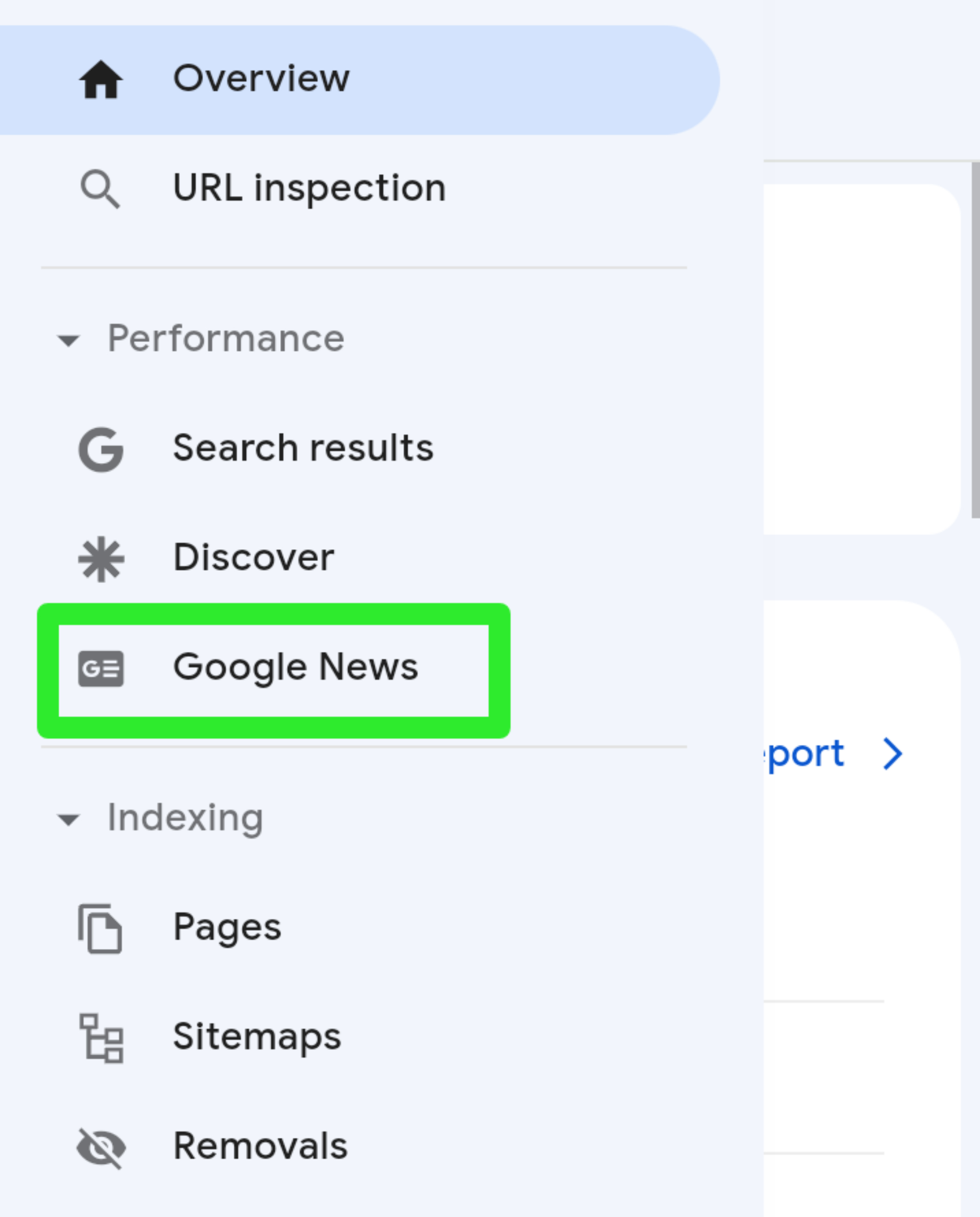Click the blue report link text

tap(804, 753)
